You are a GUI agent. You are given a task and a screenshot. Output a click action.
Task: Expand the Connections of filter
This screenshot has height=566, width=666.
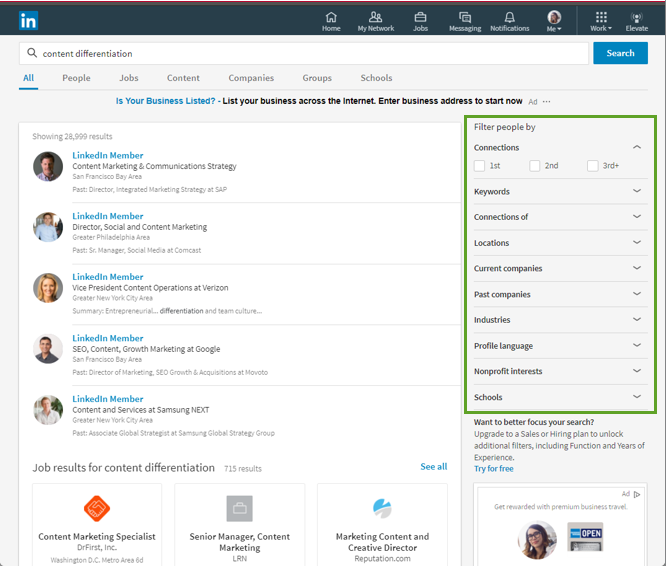[637, 217]
